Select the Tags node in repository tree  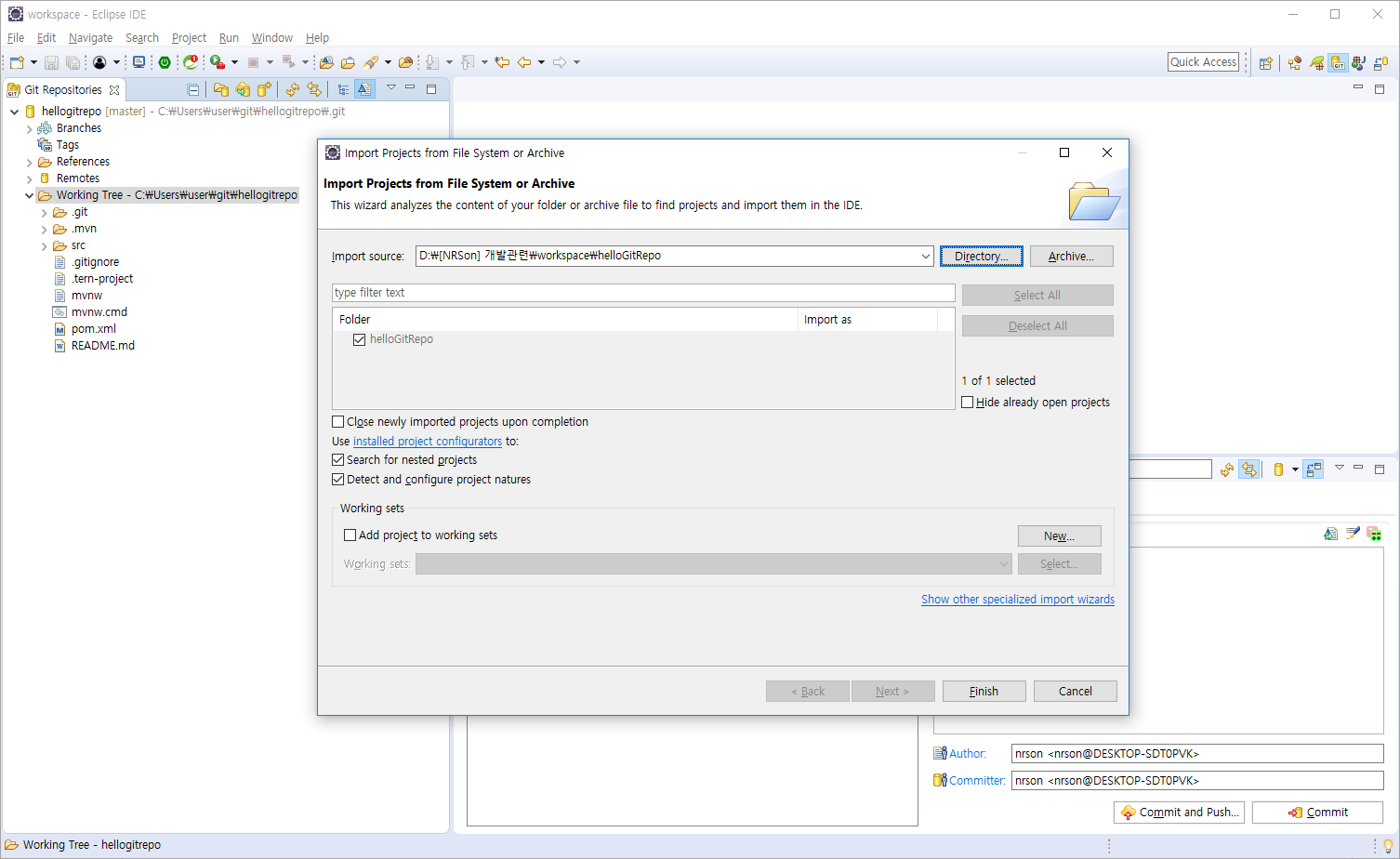(68, 145)
